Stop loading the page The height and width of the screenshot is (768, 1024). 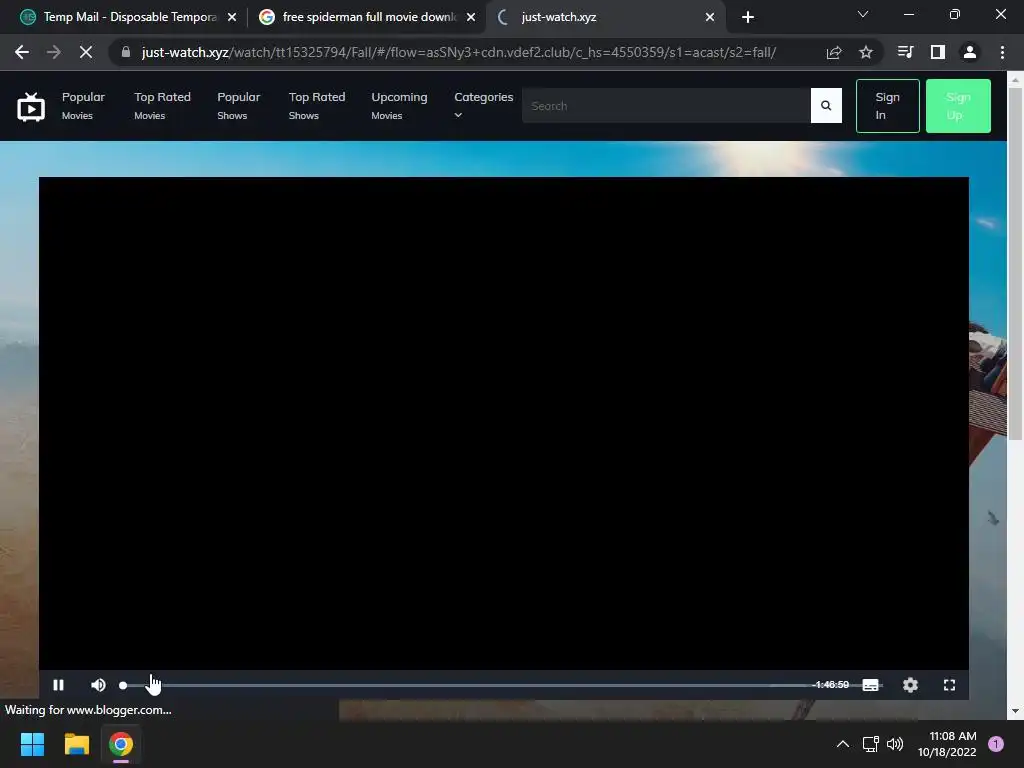[x=86, y=52]
